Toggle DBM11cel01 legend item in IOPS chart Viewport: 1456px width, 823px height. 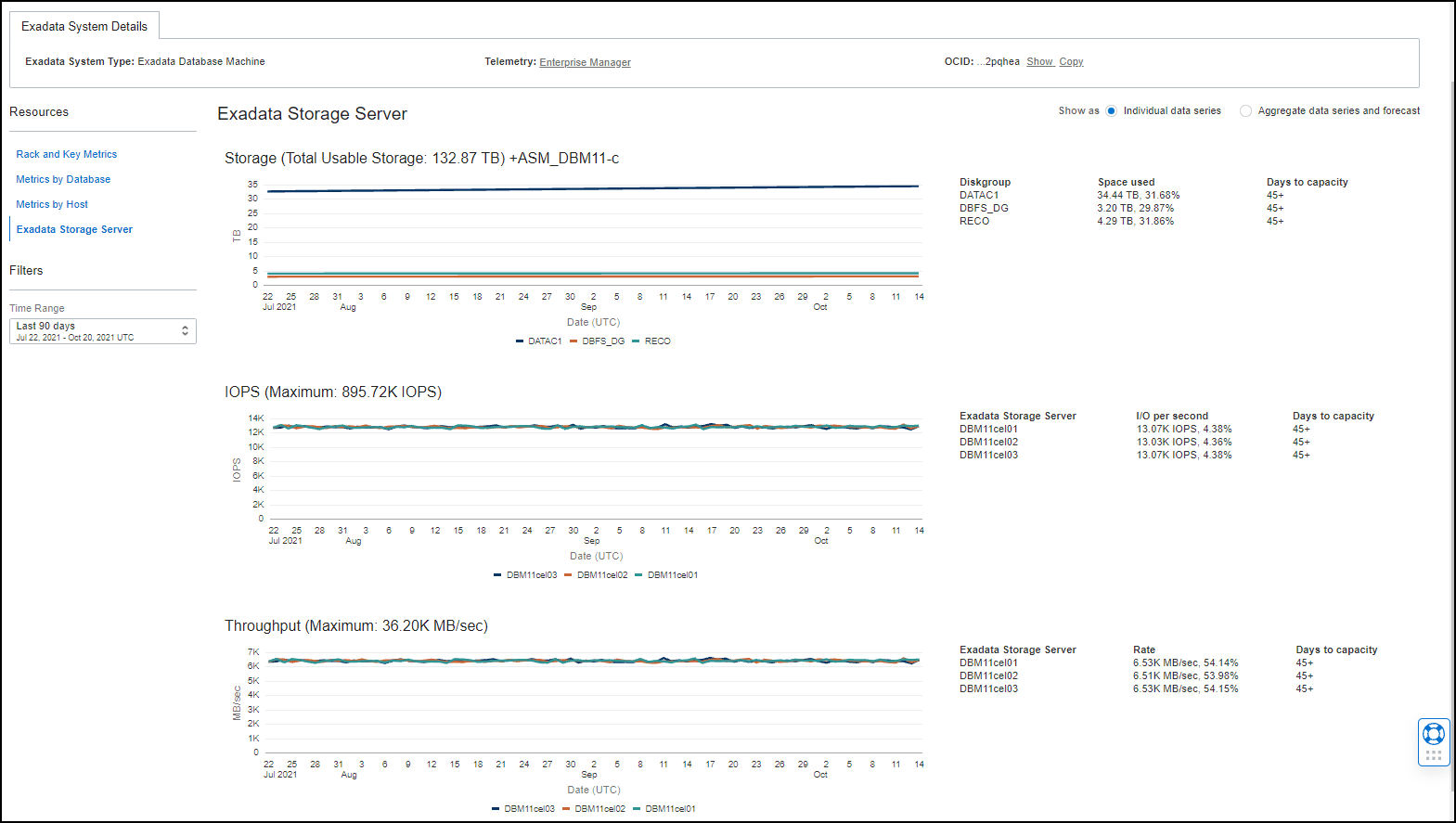pos(666,575)
